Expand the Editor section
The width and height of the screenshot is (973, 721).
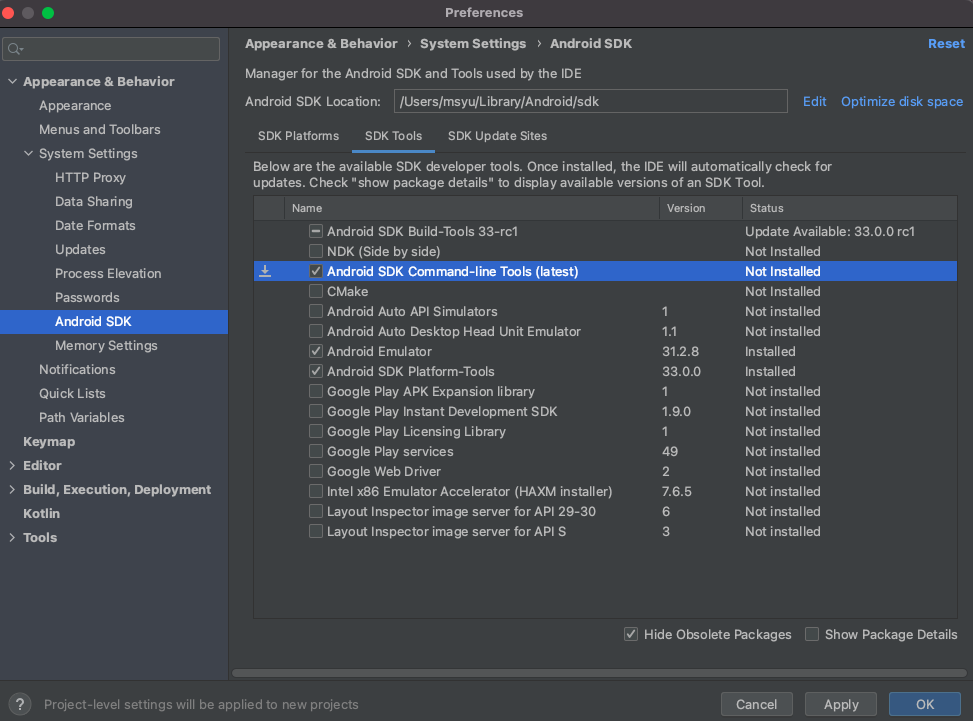click(12, 465)
